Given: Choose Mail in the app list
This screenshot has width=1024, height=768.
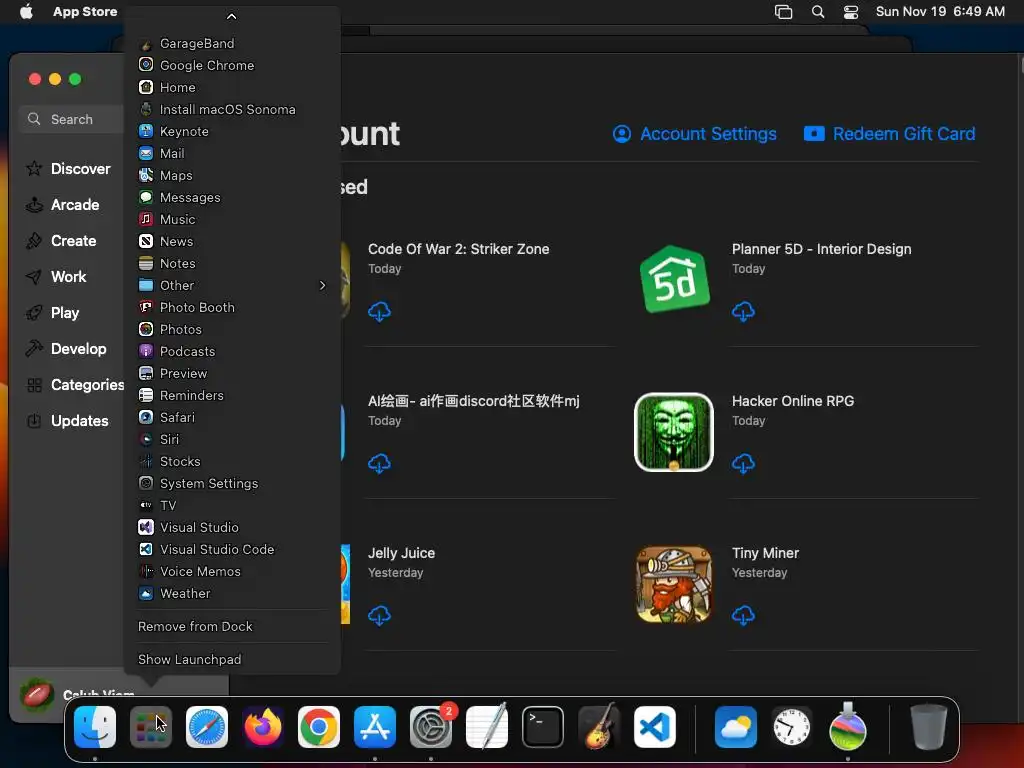Looking at the screenshot, I should click(232, 153).
